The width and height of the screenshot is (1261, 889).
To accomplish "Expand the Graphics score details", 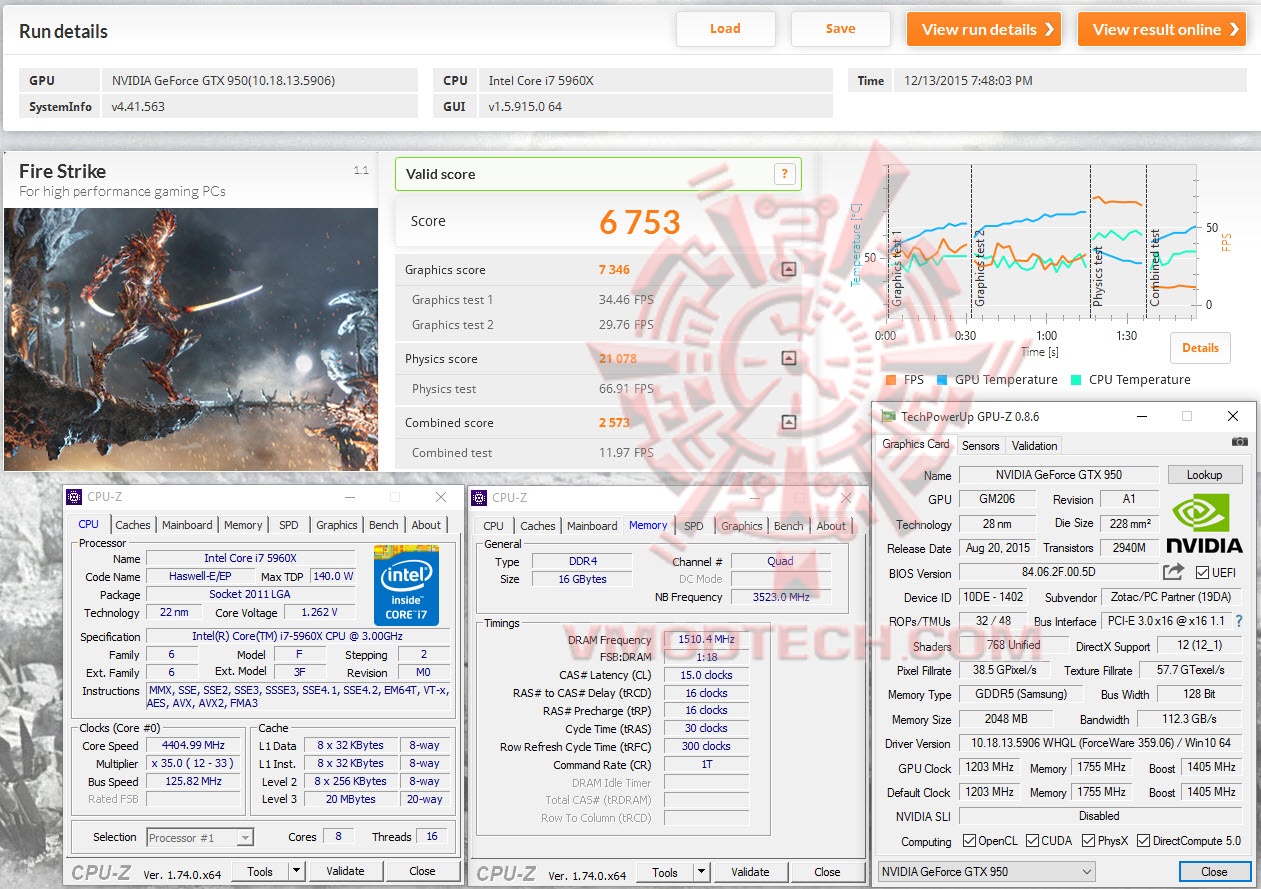I will point(788,270).
